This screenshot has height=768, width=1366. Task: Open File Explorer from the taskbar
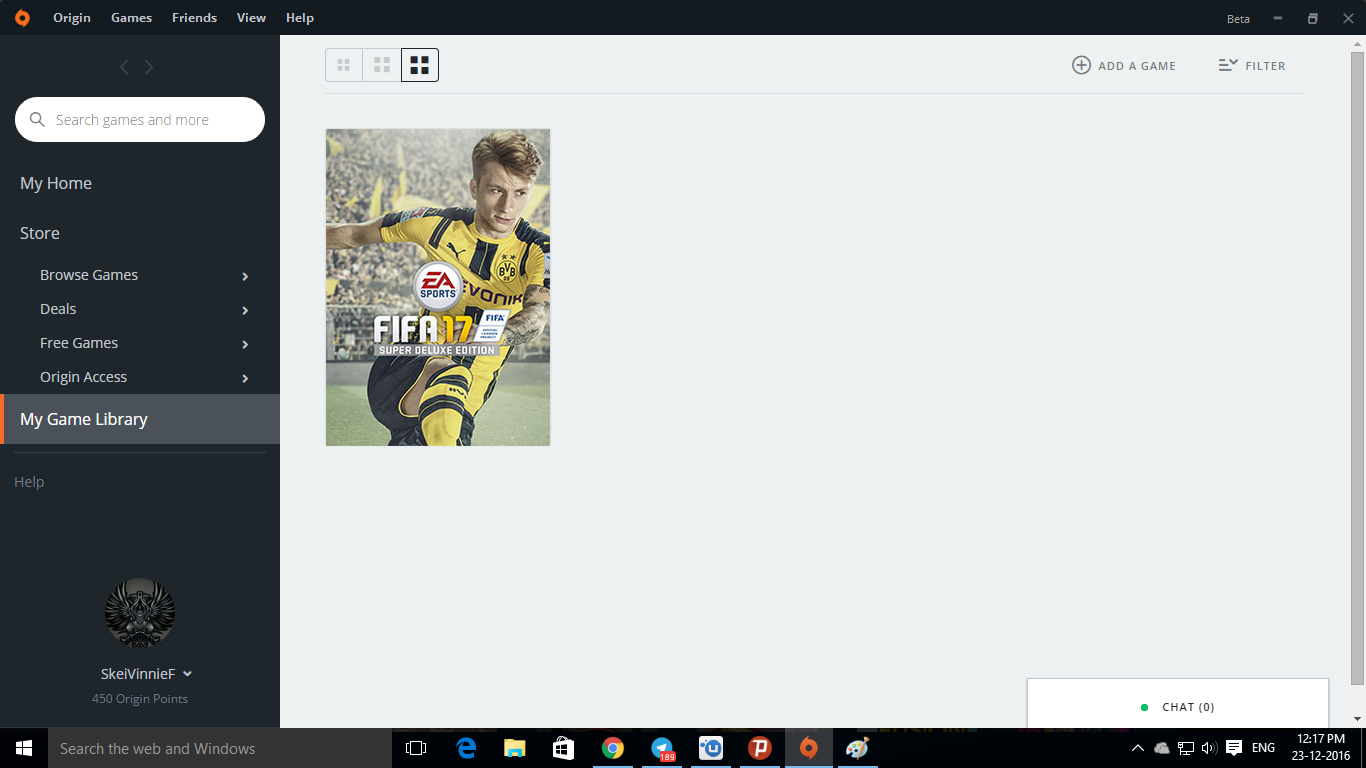pyautogui.click(x=515, y=748)
